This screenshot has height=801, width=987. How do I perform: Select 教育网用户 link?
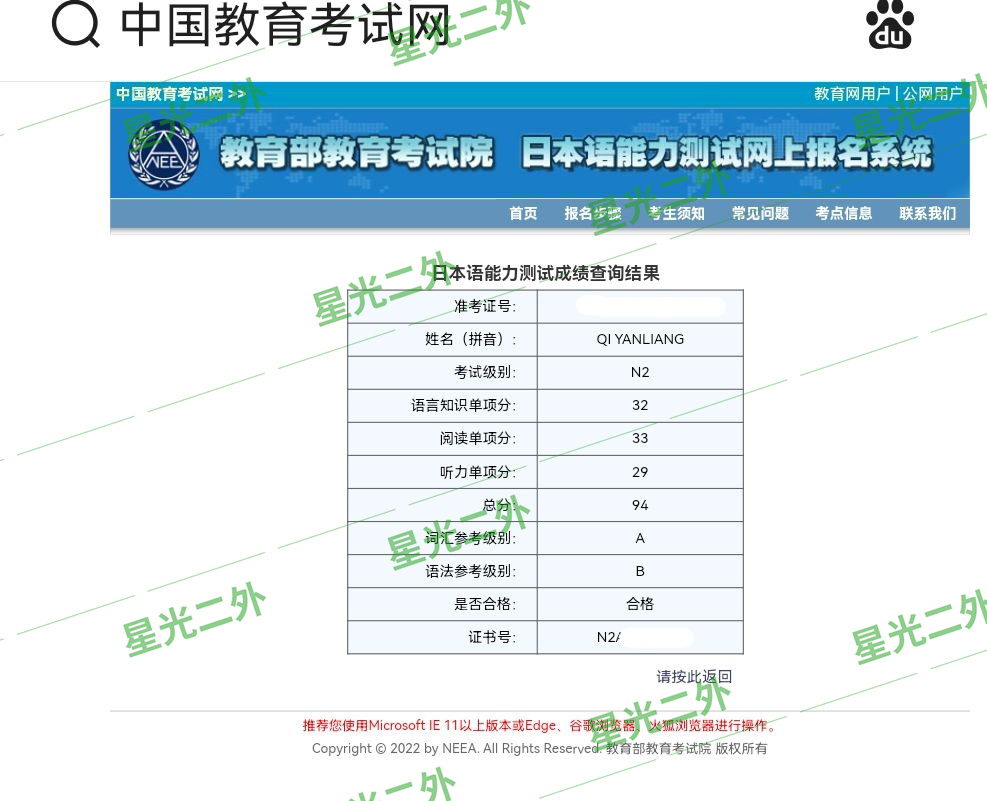(x=852, y=94)
